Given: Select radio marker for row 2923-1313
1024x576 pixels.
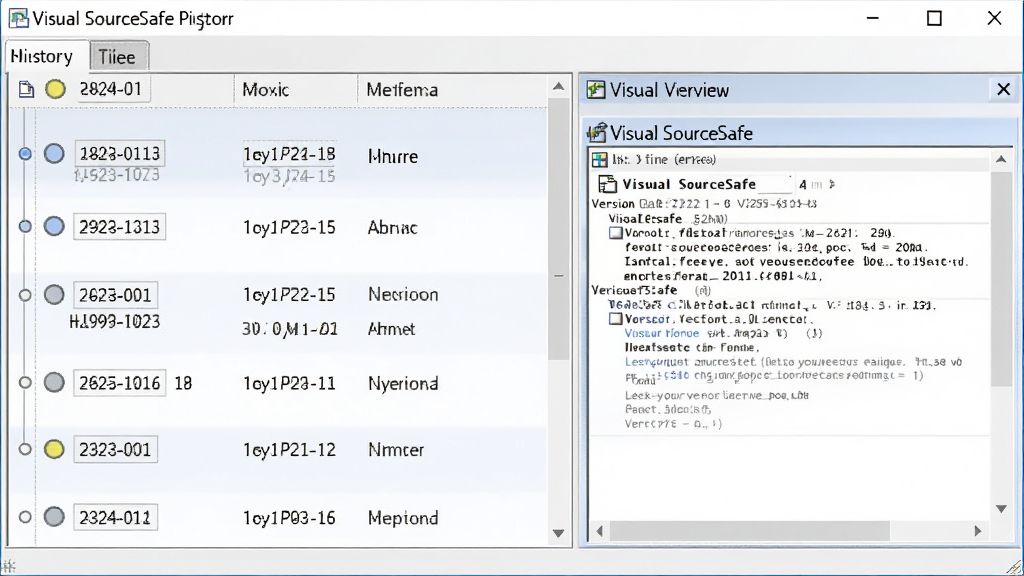Looking at the screenshot, I should pyautogui.click(x=25, y=227).
